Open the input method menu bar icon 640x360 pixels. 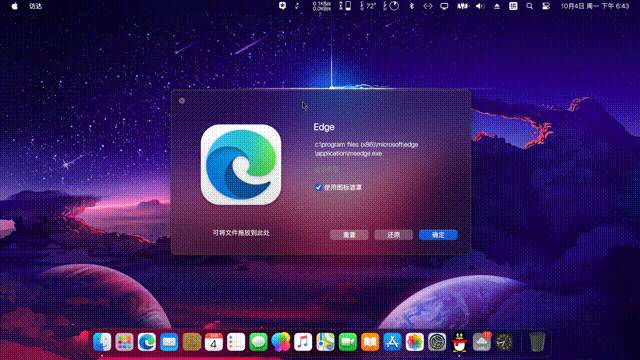click(513, 6)
